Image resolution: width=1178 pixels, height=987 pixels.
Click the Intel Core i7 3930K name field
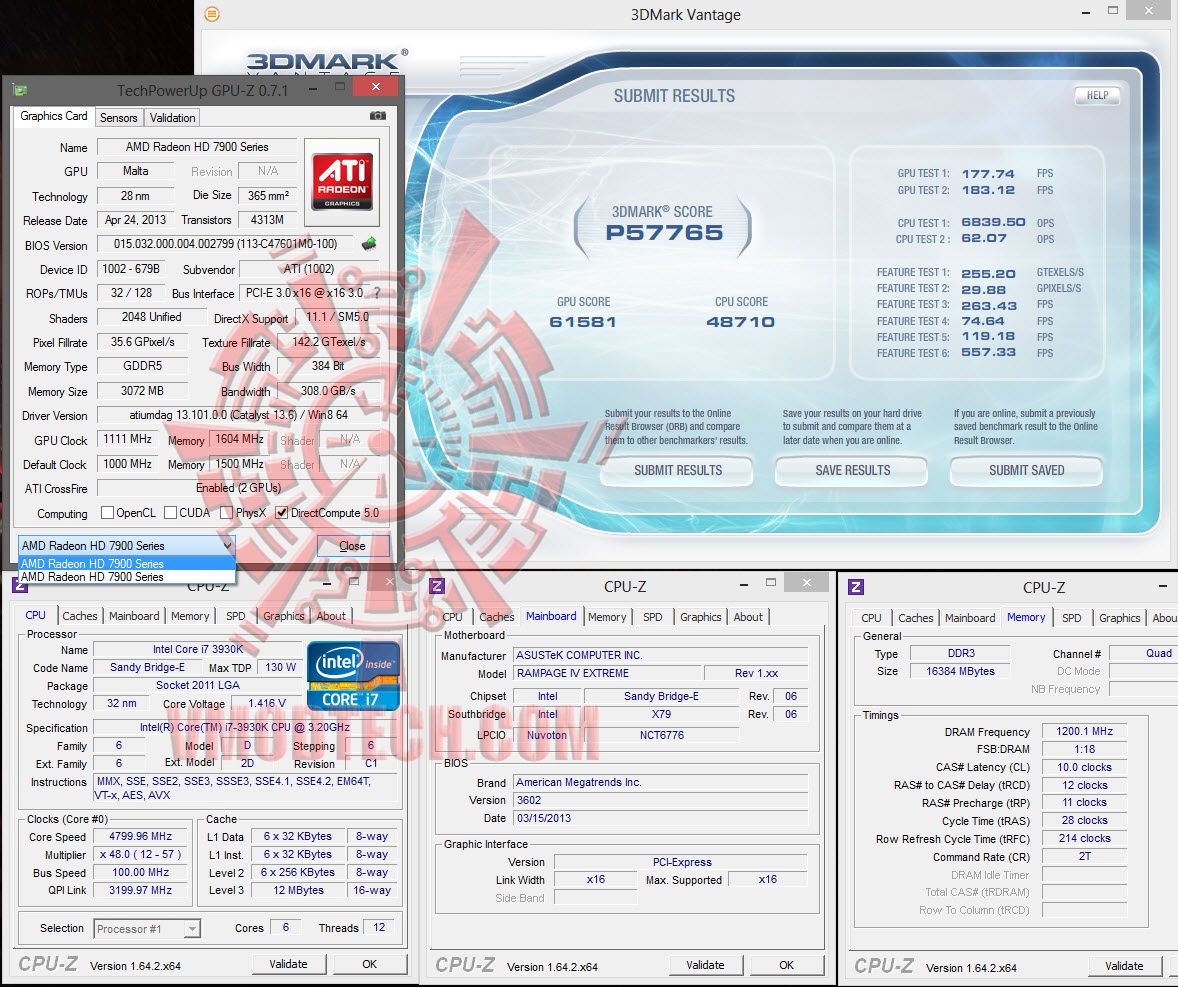[x=198, y=649]
